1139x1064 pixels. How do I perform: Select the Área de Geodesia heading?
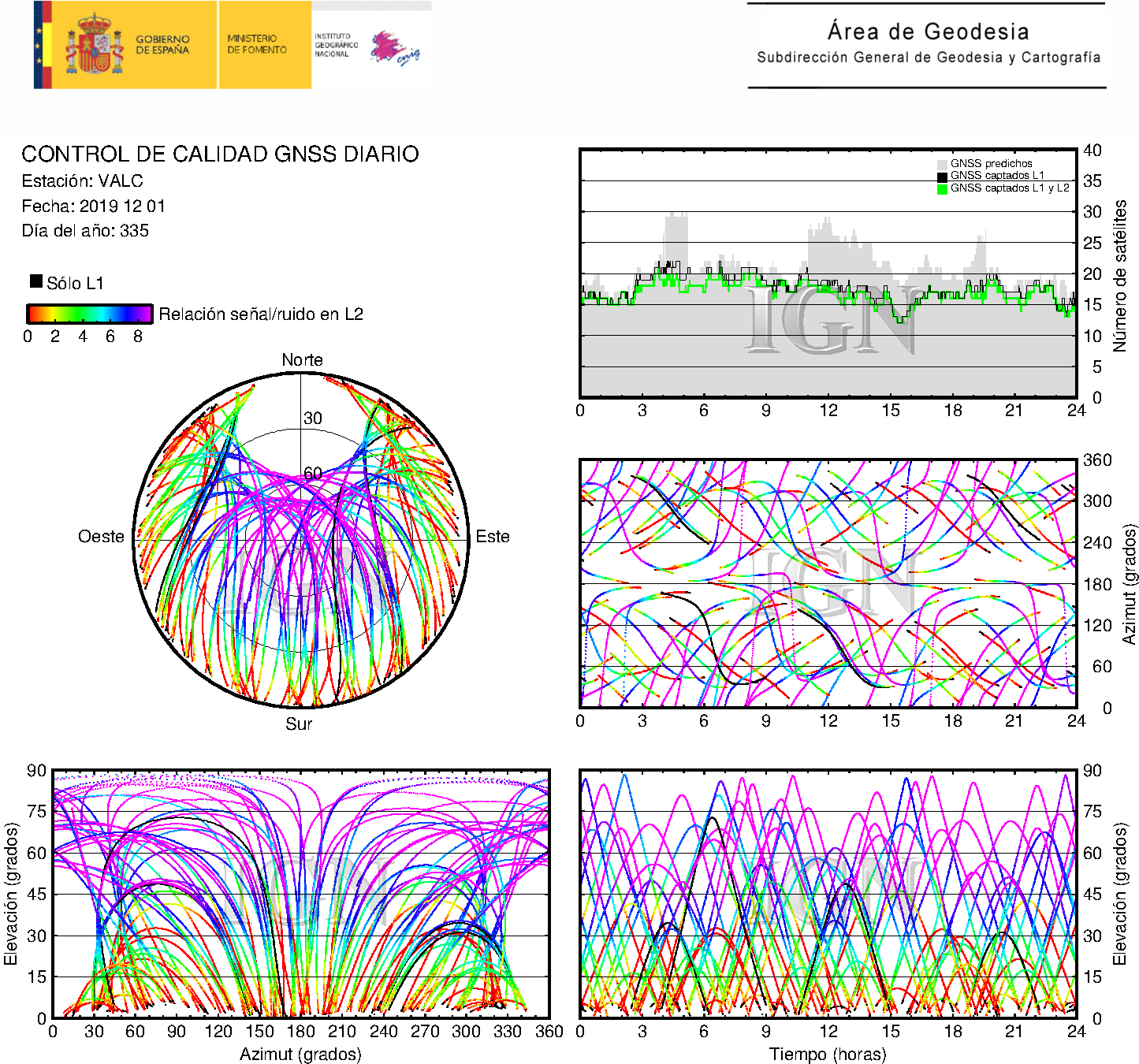click(x=928, y=32)
